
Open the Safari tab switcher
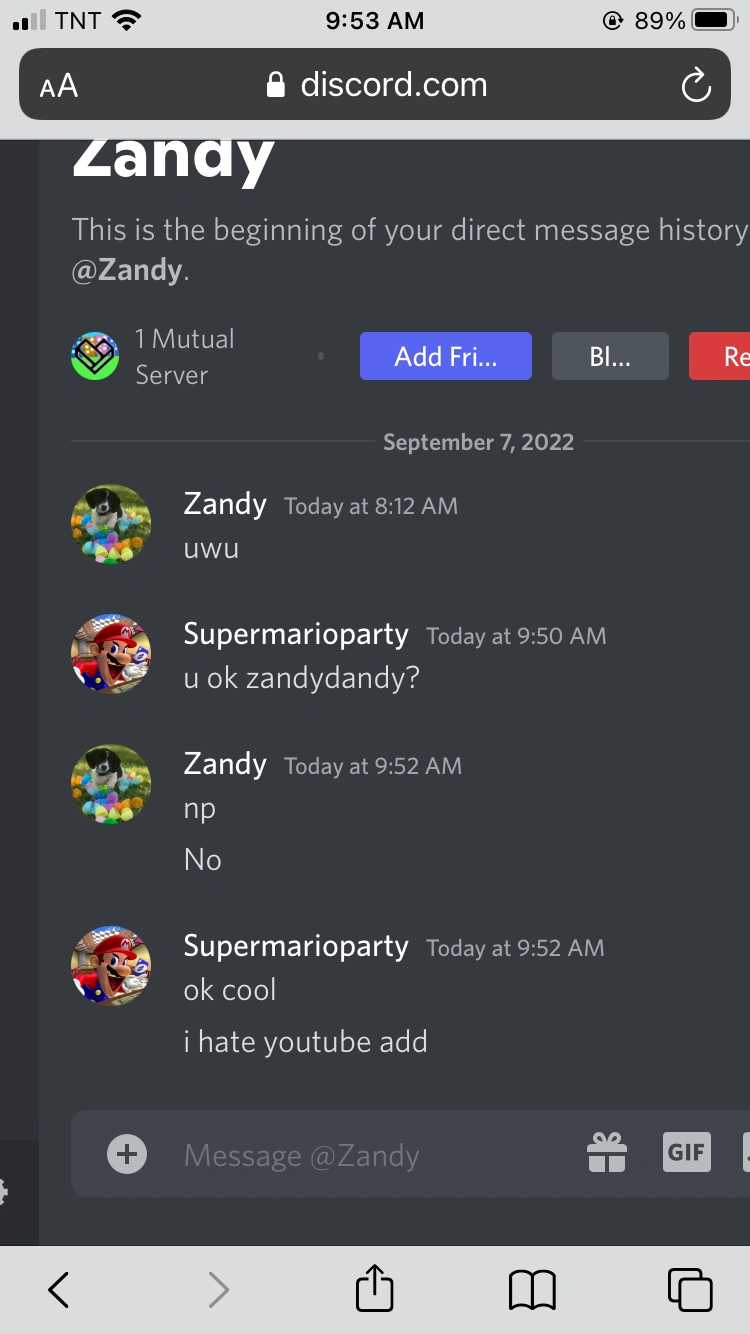pyautogui.click(x=689, y=1289)
